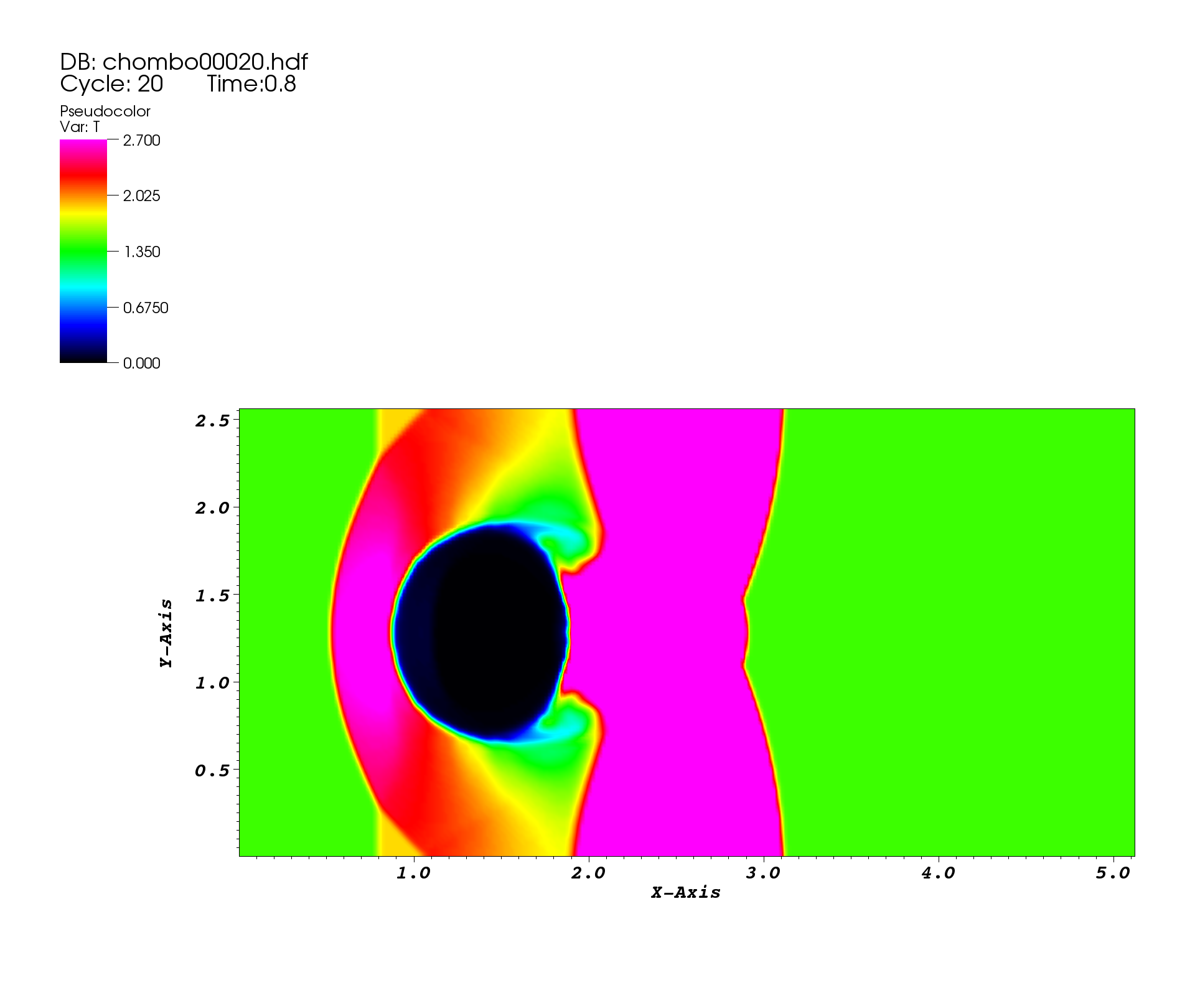Click the 'Var: T' legend label

click(x=80, y=127)
